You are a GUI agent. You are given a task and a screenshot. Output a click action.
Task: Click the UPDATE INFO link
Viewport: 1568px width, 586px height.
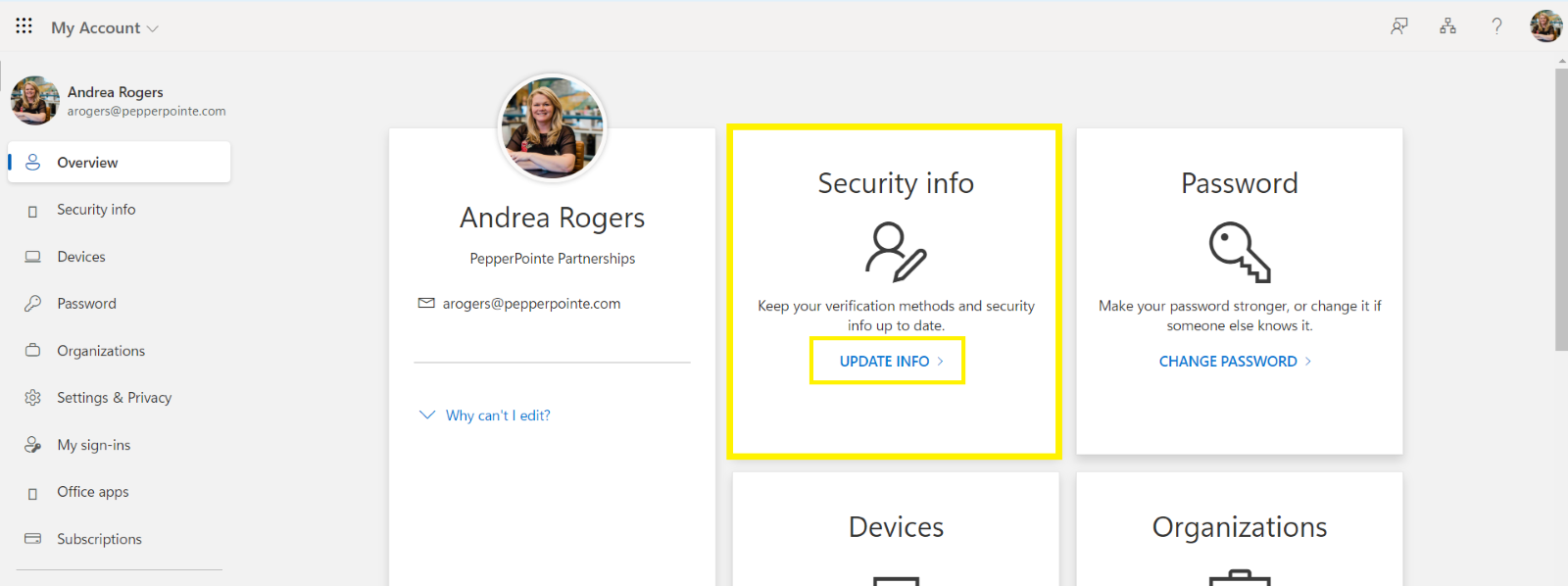pyautogui.click(x=887, y=362)
